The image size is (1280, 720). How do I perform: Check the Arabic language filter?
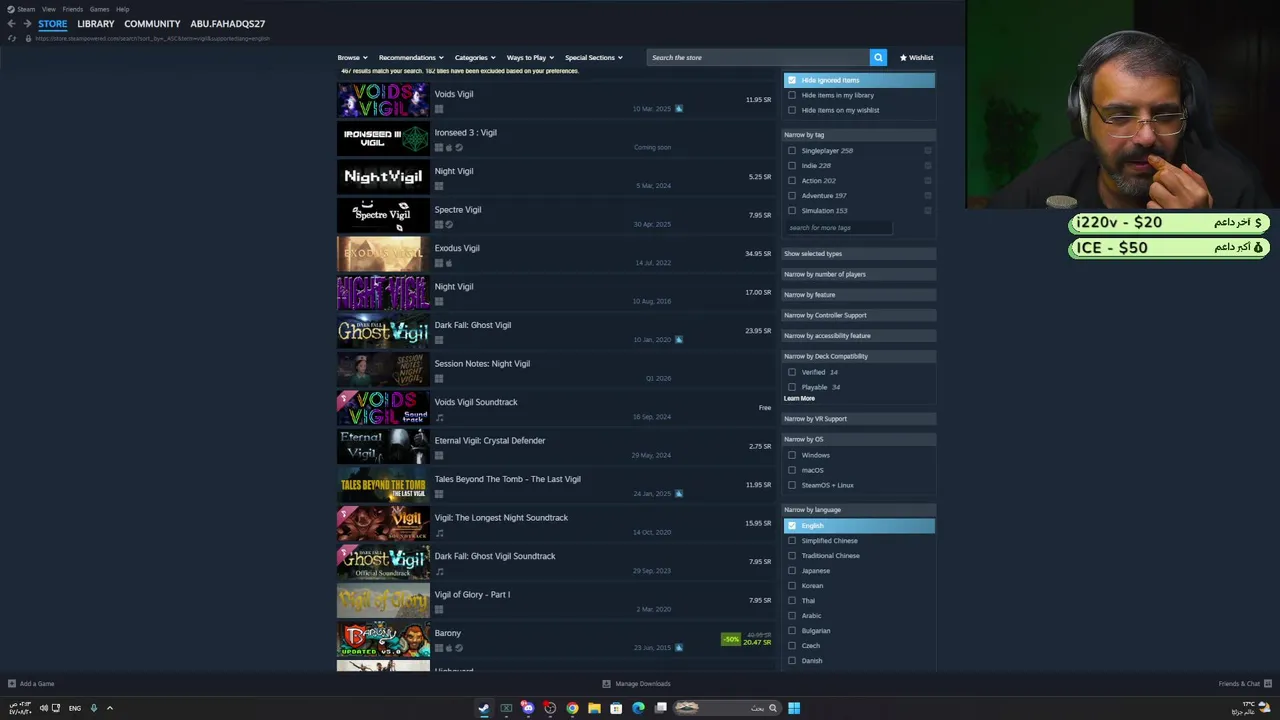pyautogui.click(x=792, y=616)
